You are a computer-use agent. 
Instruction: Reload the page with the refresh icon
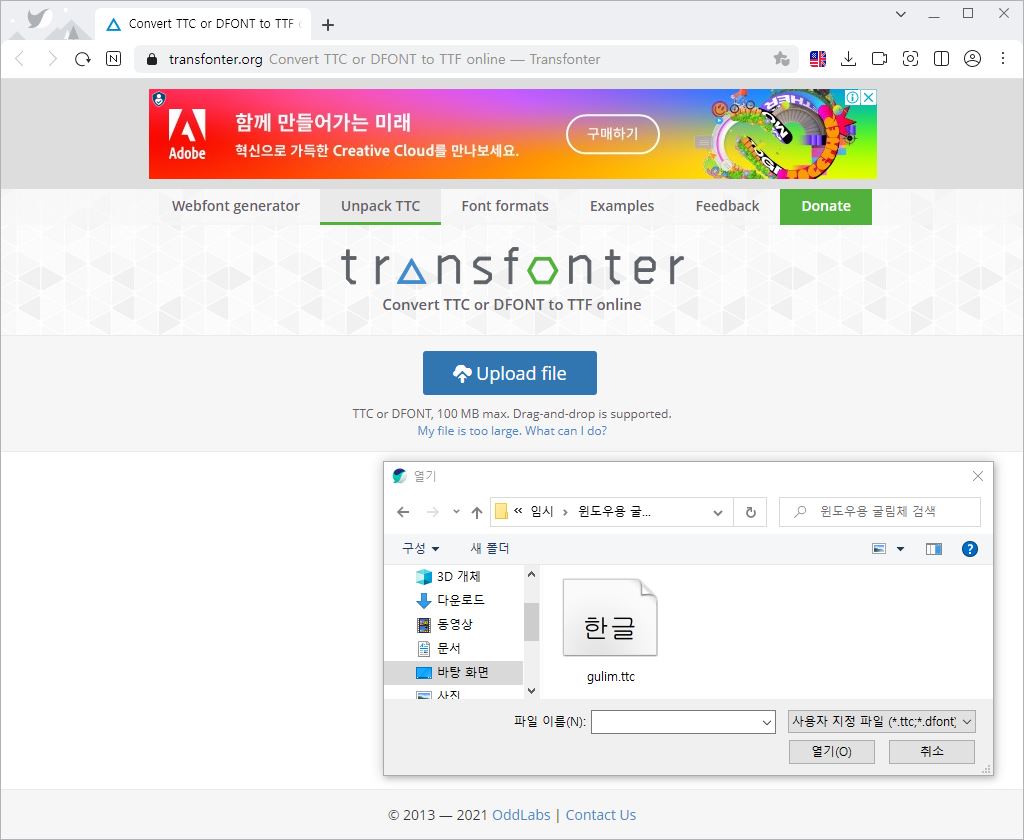click(83, 59)
